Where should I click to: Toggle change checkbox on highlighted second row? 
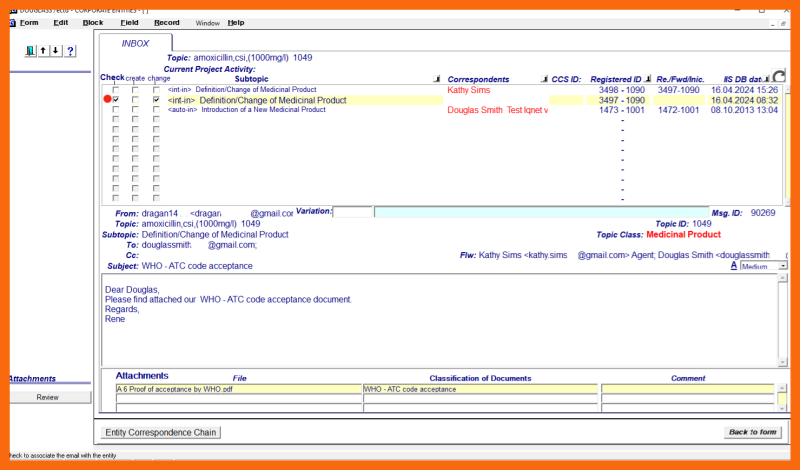coord(156,100)
